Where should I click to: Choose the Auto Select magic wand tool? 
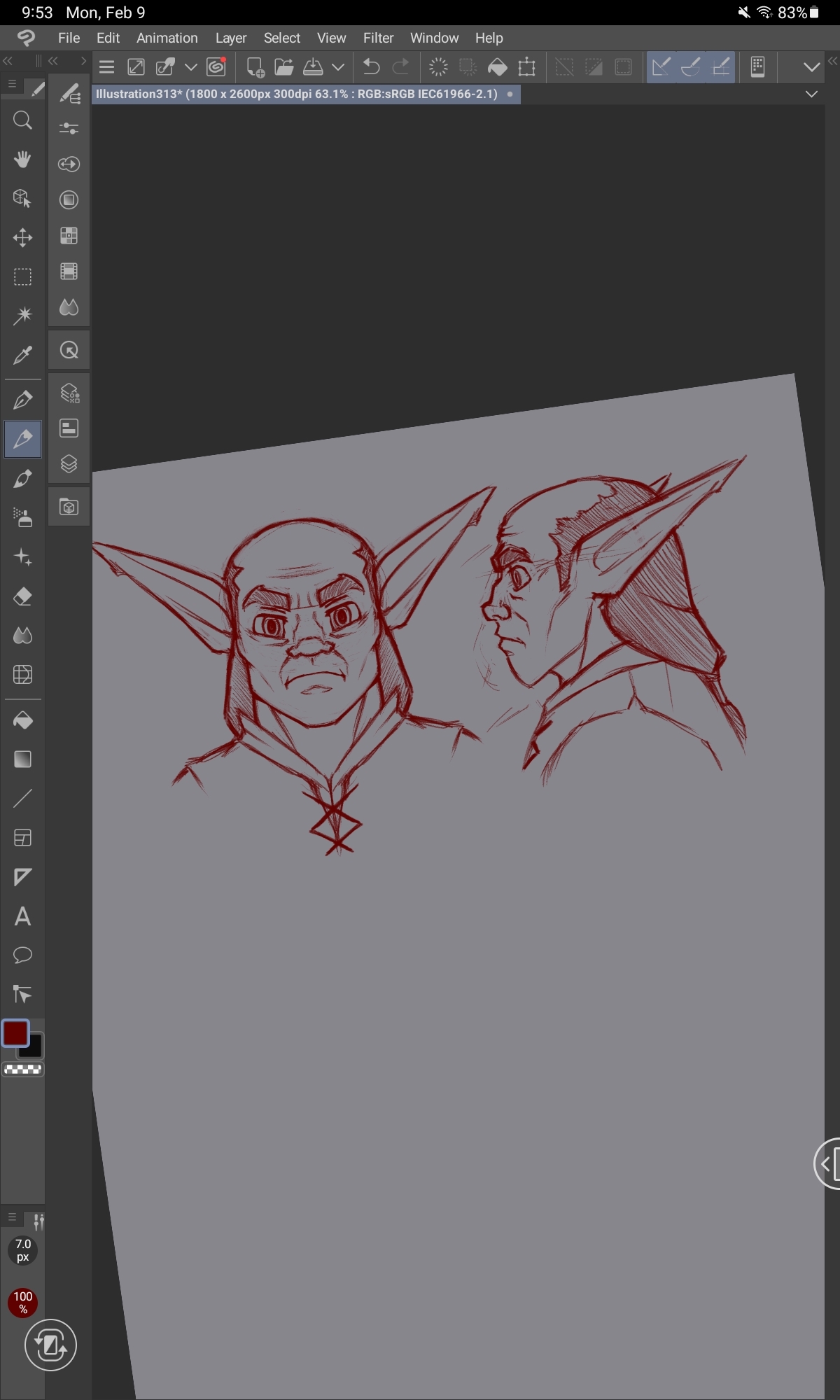pos(22,316)
